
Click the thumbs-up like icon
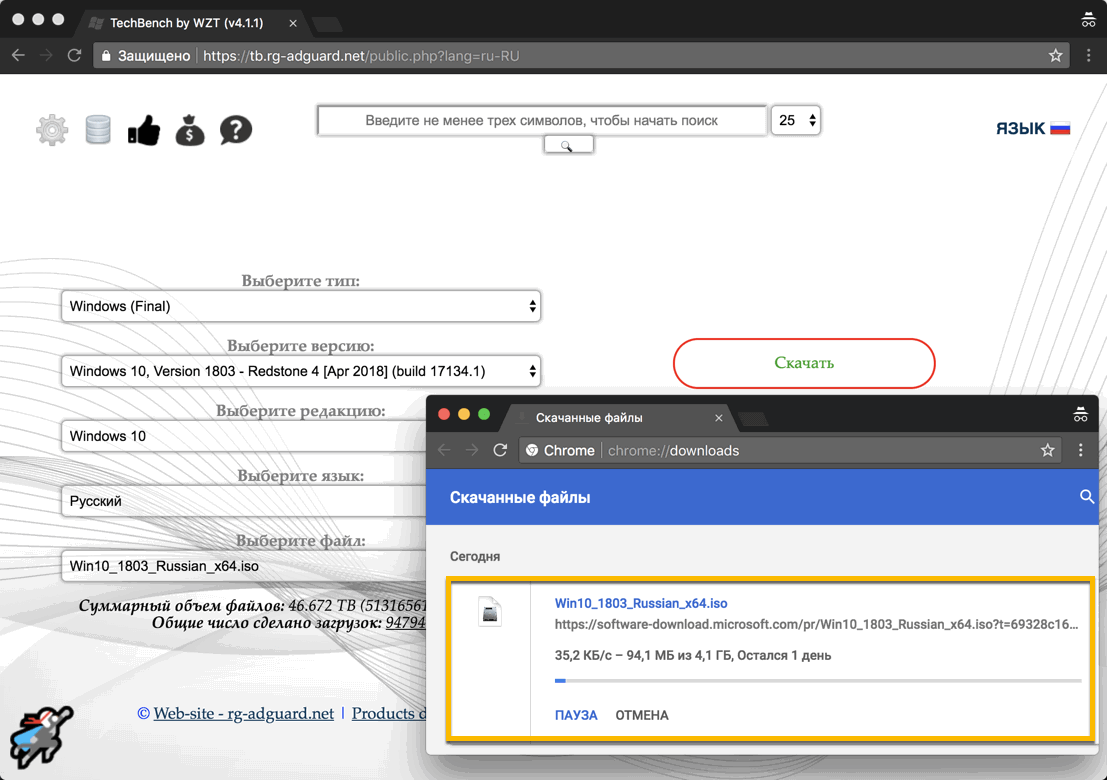143,129
